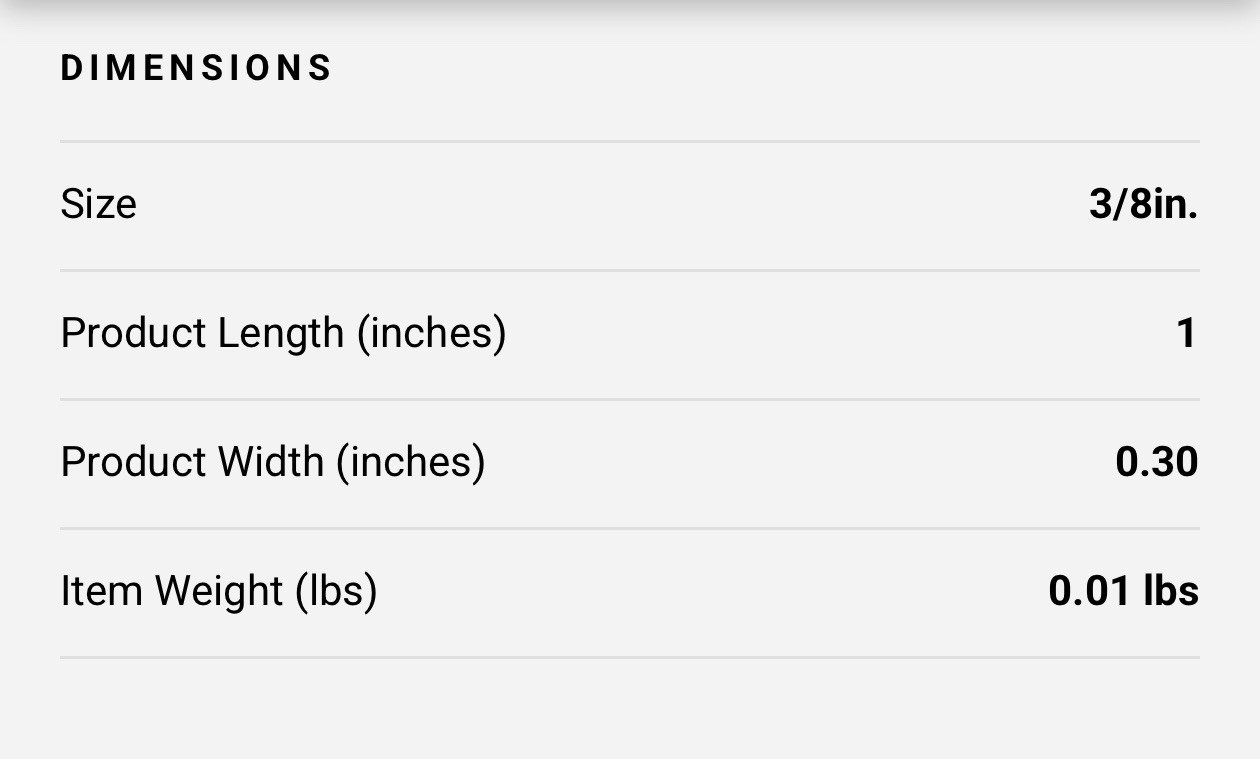The image size is (1260, 759).
Task: Select the Size row label
Action: pos(98,204)
